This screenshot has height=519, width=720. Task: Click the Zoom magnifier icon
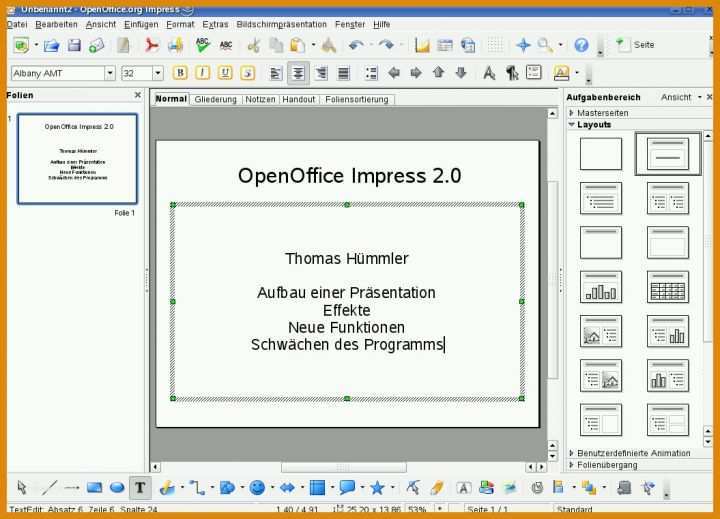(545, 45)
